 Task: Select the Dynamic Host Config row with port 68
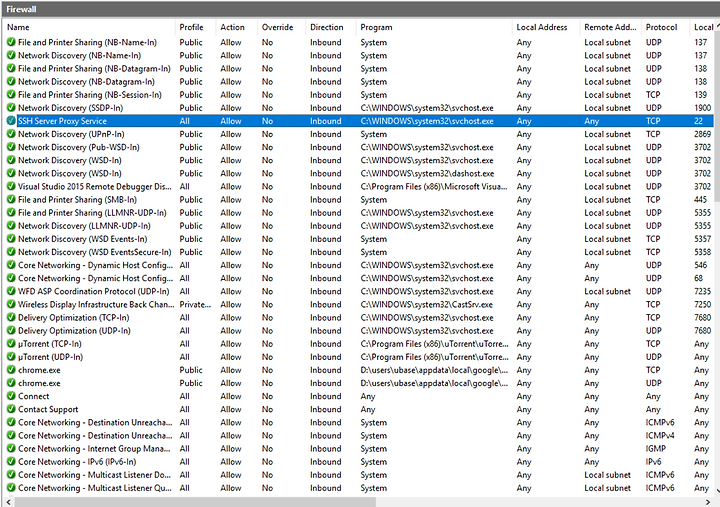coord(358,278)
